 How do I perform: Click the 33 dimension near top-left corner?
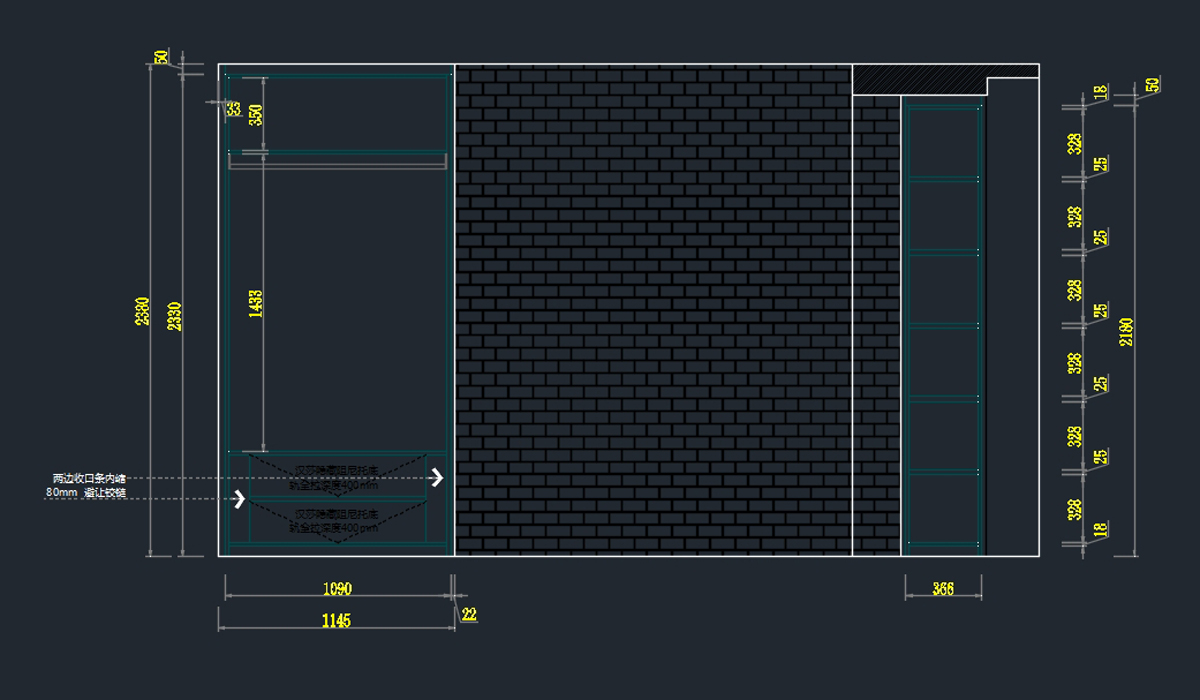[233, 109]
